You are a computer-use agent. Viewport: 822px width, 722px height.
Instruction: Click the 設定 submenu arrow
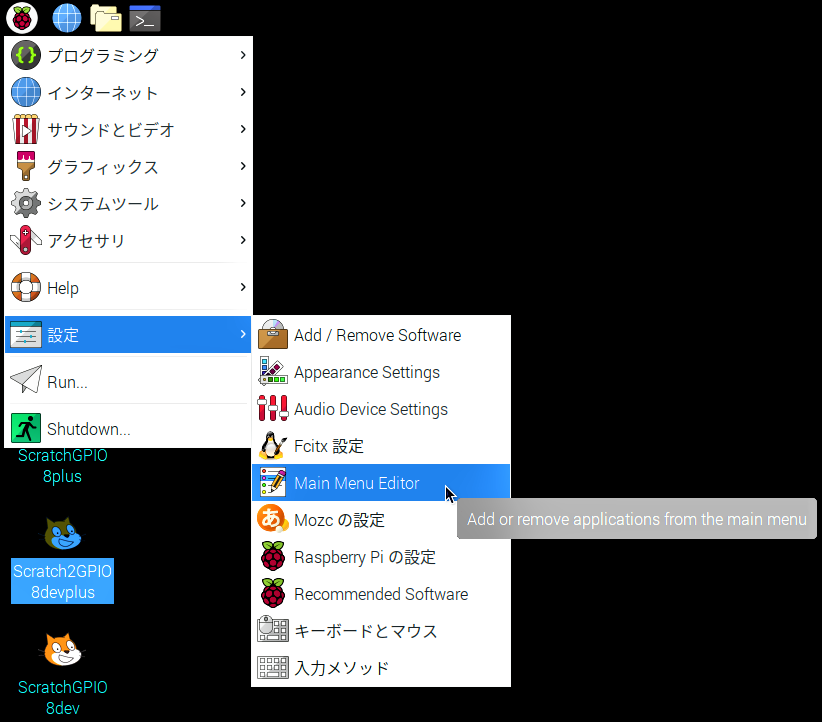pos(243,335)
